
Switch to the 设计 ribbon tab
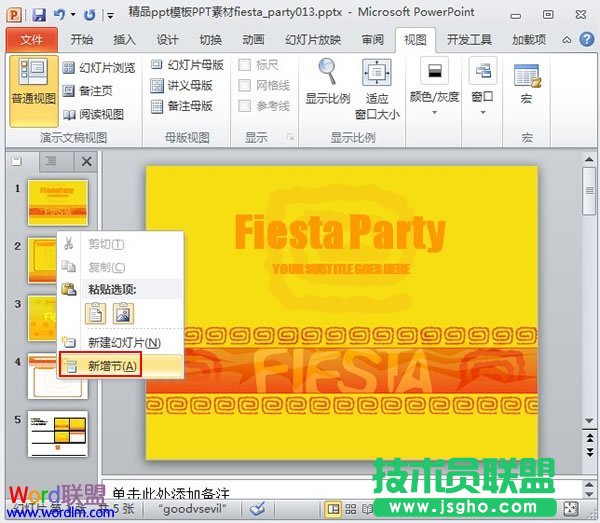coord(167,40)
